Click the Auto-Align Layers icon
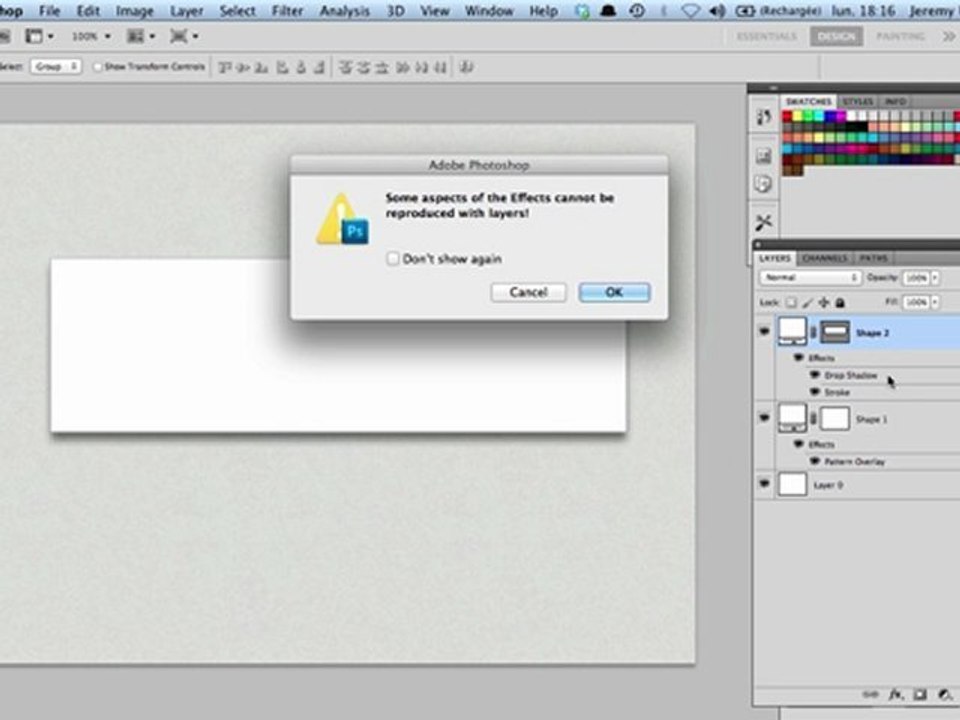This screenshot has width=960, height=720. click(x=467, y=67)
